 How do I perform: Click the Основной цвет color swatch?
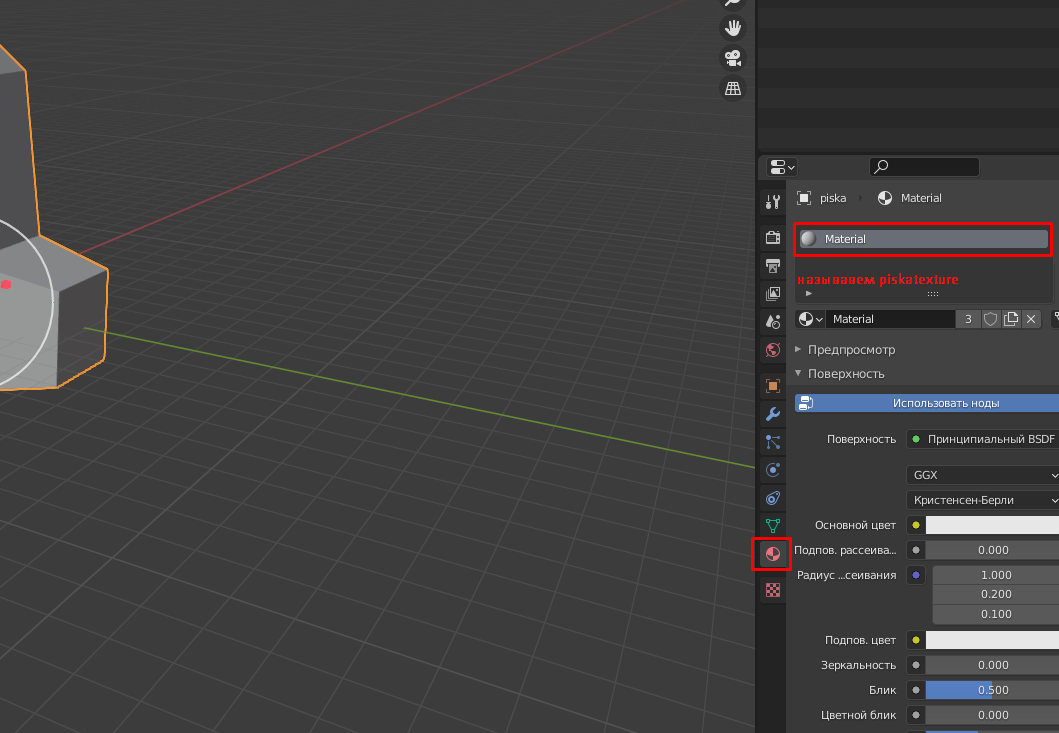pyautogui.click(x=991, y=525)
